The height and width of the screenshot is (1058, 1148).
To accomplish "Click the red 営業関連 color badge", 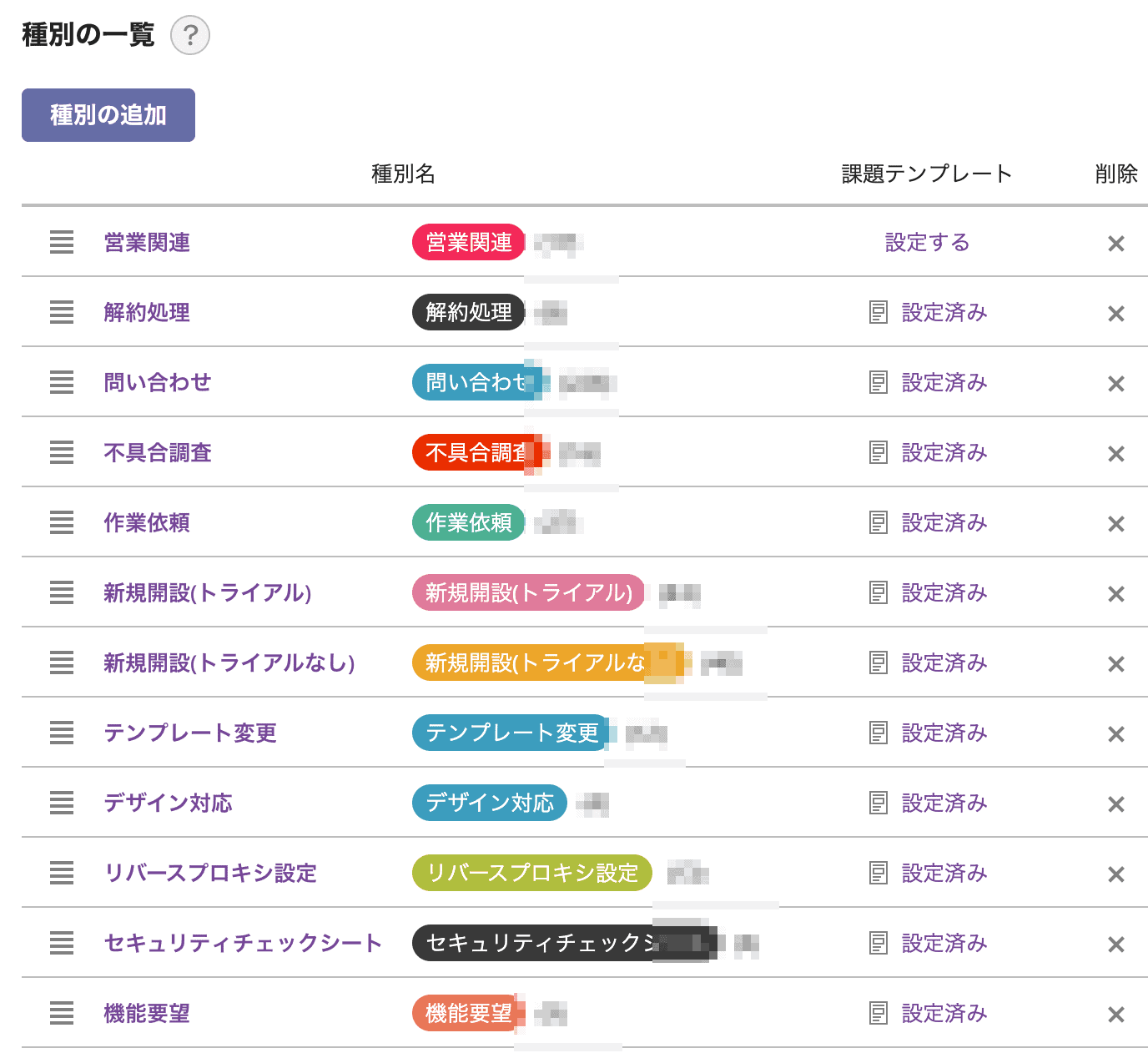I will [469, 243].
